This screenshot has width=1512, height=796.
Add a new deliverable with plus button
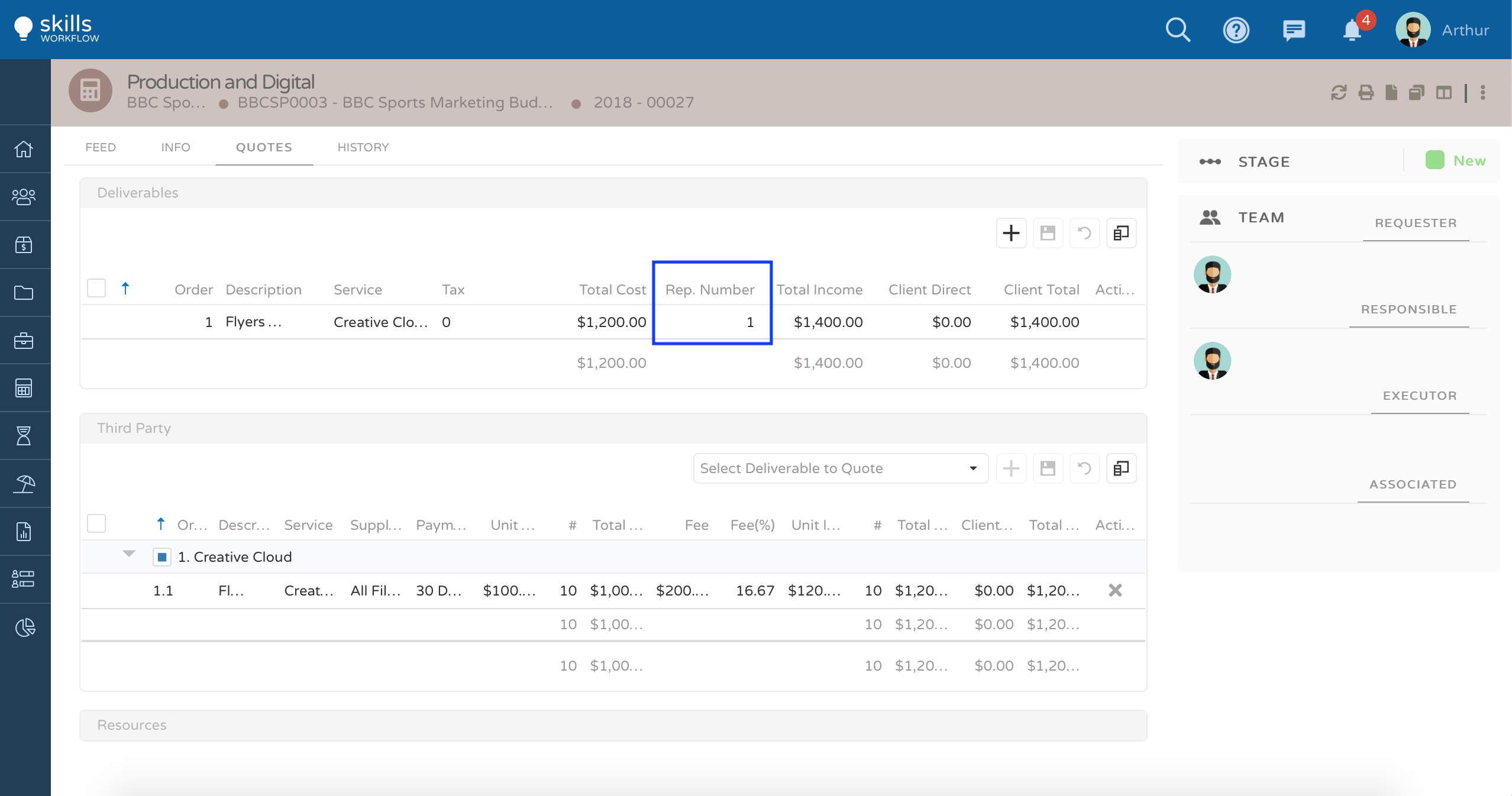click(1011, 233)
